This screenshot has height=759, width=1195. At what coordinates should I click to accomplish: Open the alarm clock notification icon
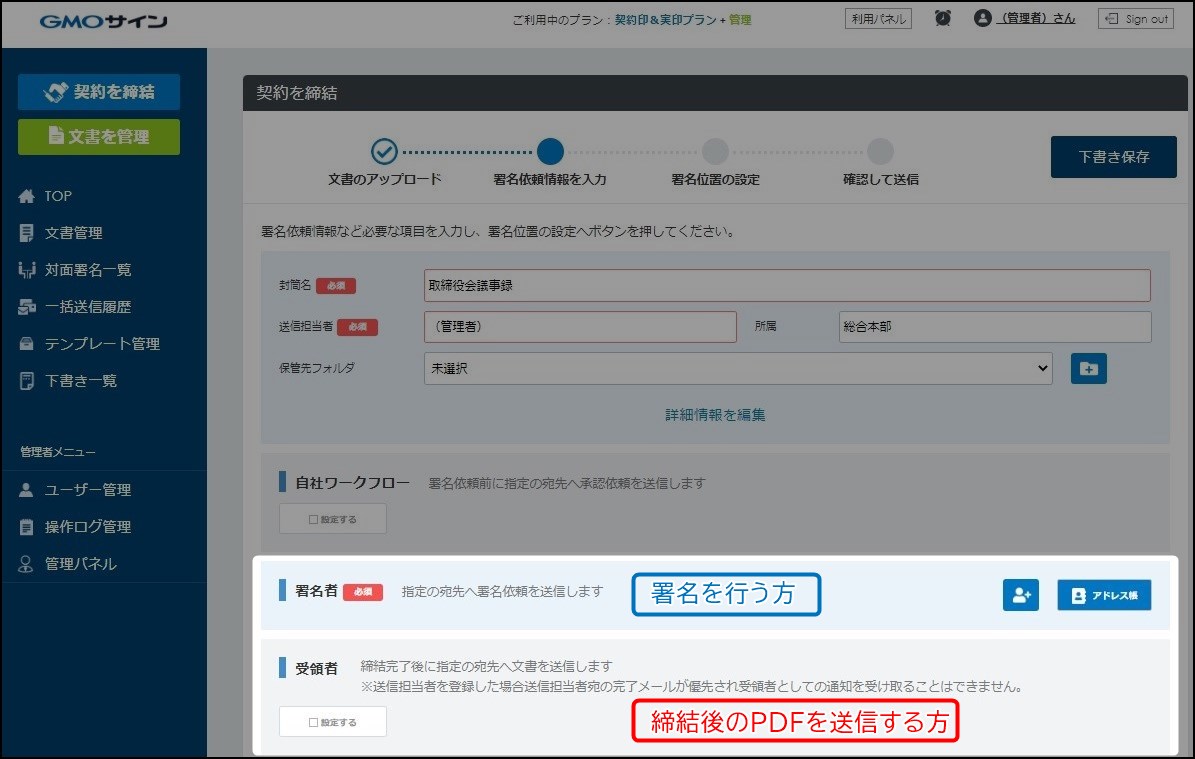coord(943,18)
